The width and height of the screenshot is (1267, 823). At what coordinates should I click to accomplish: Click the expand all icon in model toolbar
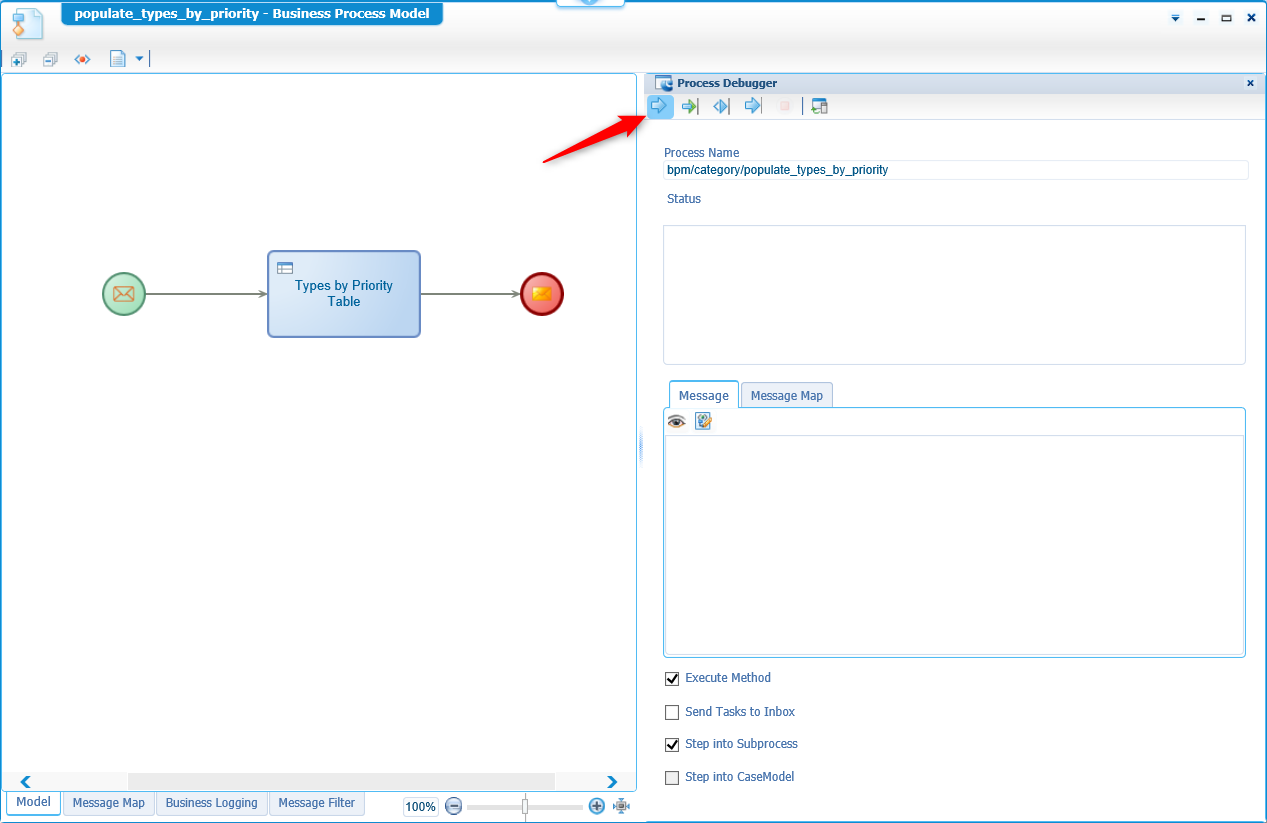pos(19,60)
